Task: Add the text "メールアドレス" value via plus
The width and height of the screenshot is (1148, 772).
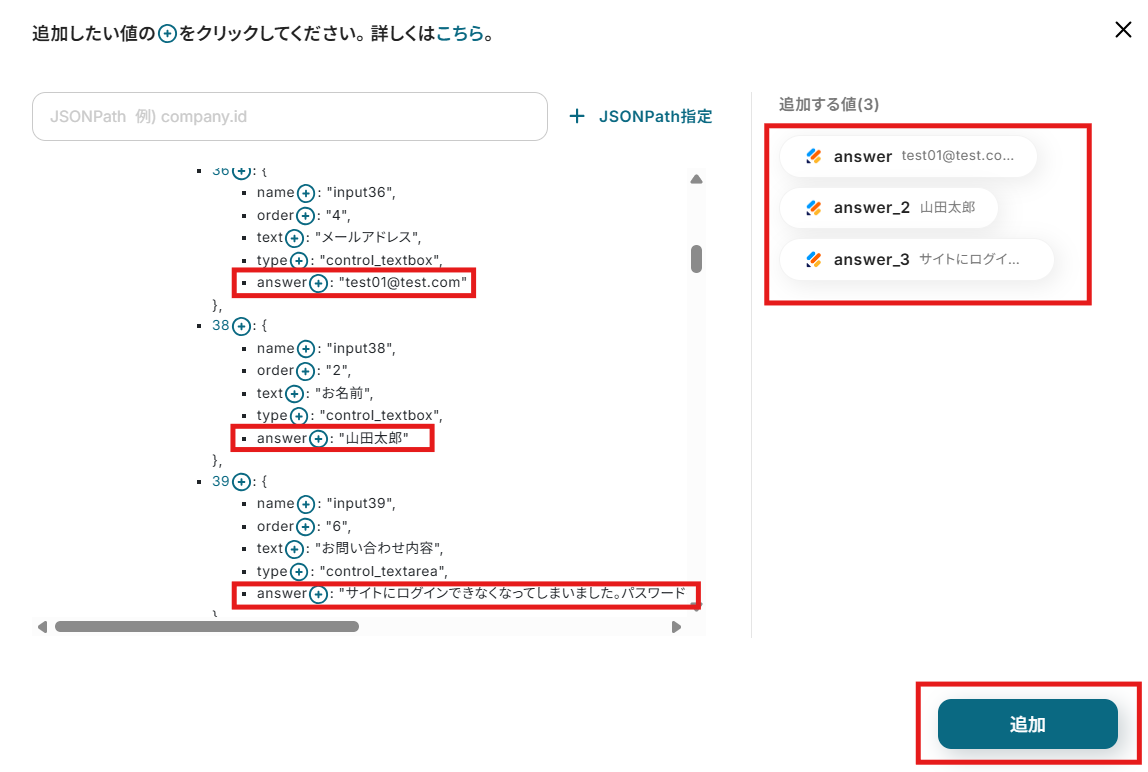Action: (294, 238)
